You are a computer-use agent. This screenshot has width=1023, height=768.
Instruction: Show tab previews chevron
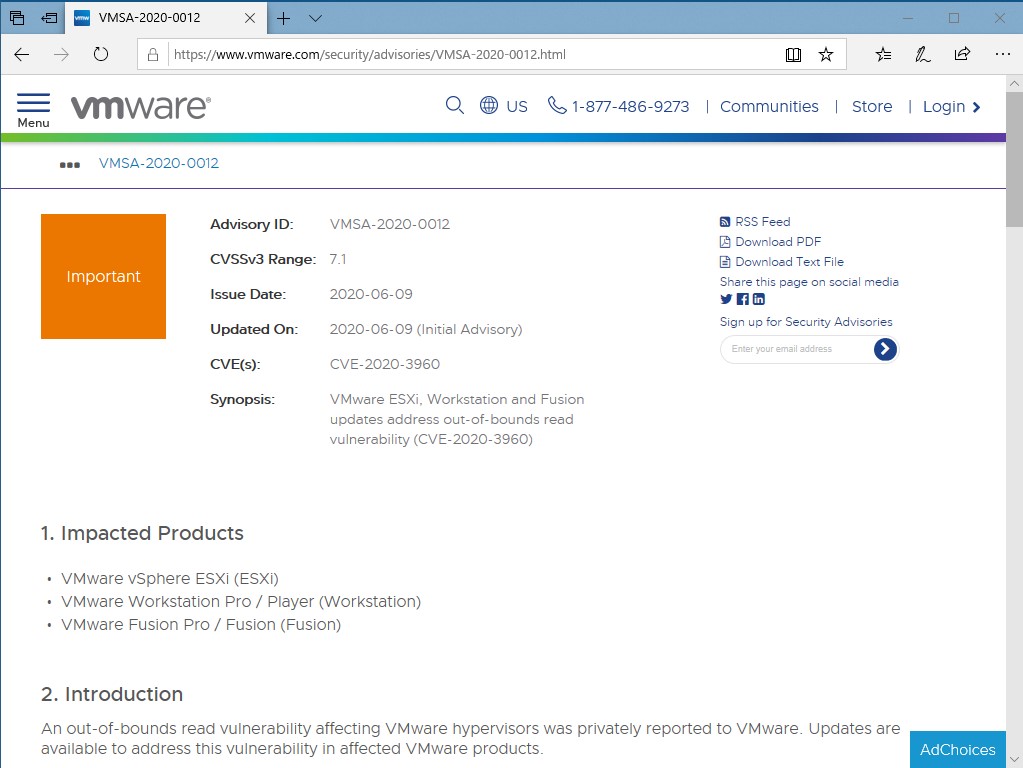[315, 18]
